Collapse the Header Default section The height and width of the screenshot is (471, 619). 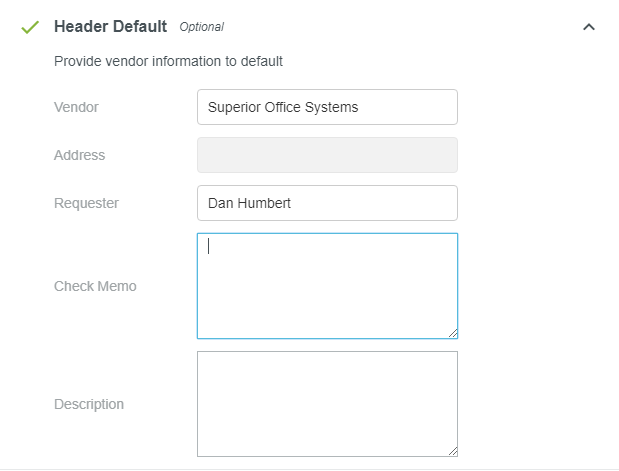(x=588, y=27)
